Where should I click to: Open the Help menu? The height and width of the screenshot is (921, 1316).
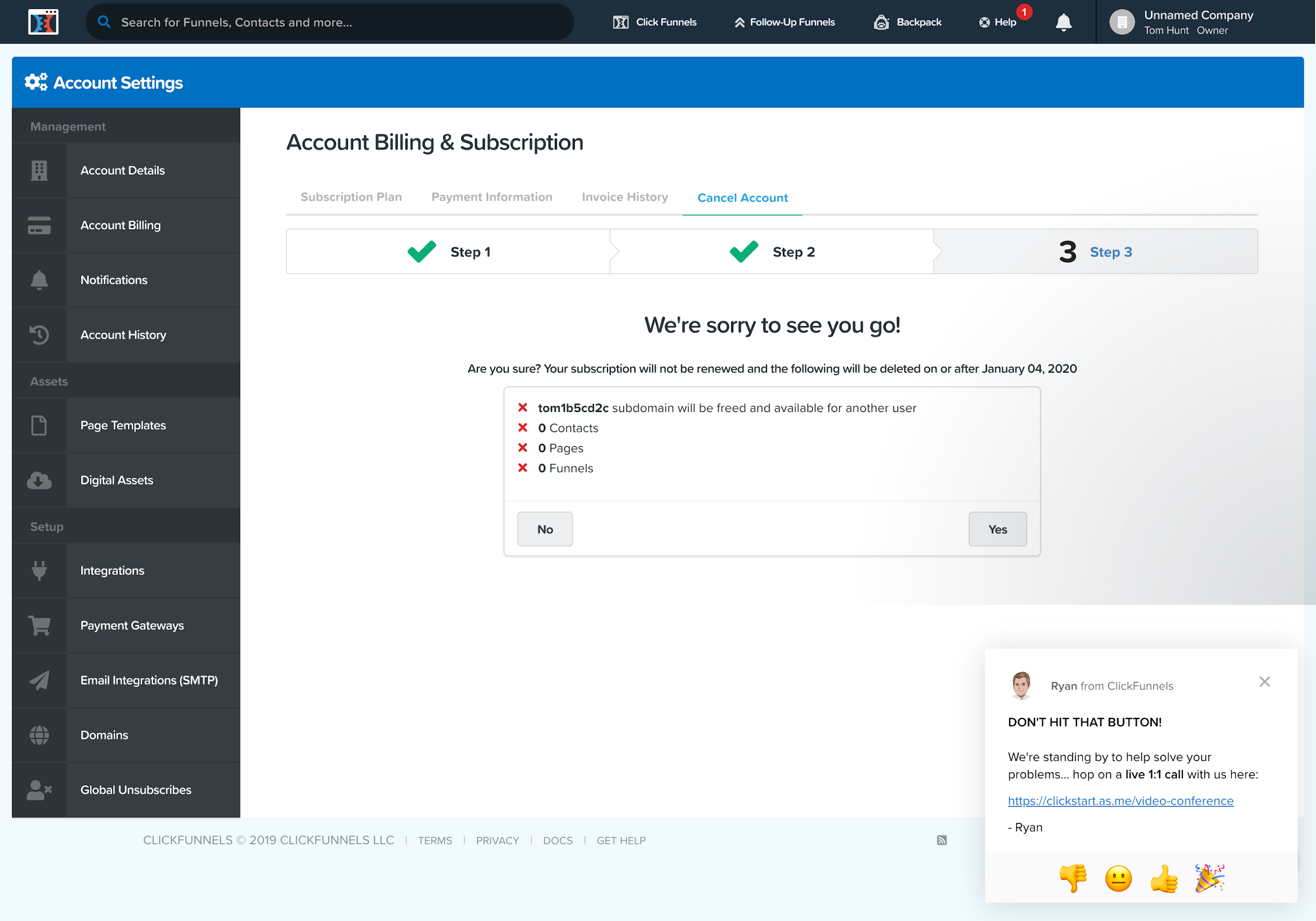[998, 22]
